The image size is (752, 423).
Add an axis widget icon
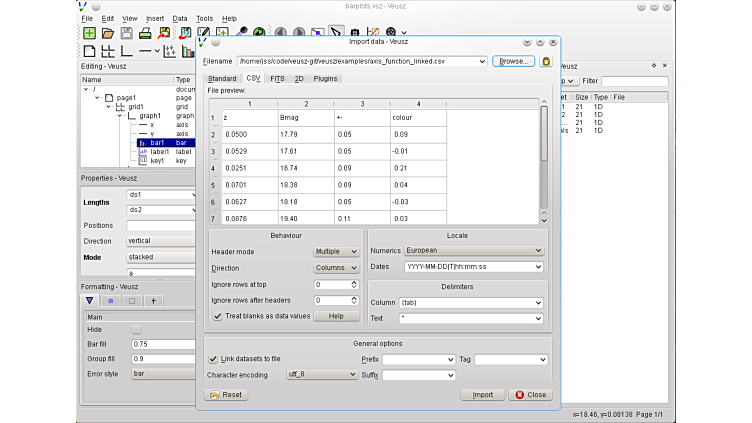coord(145,51)
